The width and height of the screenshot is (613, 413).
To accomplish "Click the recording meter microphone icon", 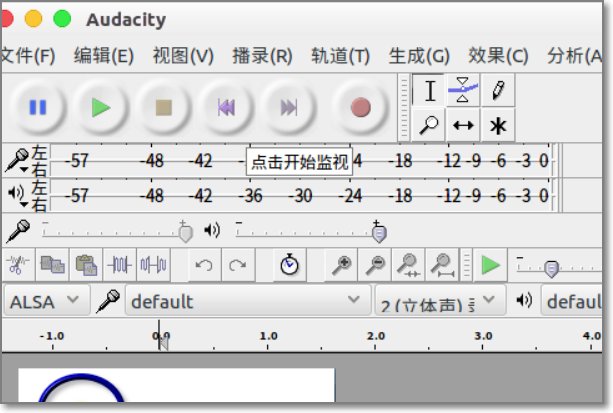I will click(x=17, y=158).
